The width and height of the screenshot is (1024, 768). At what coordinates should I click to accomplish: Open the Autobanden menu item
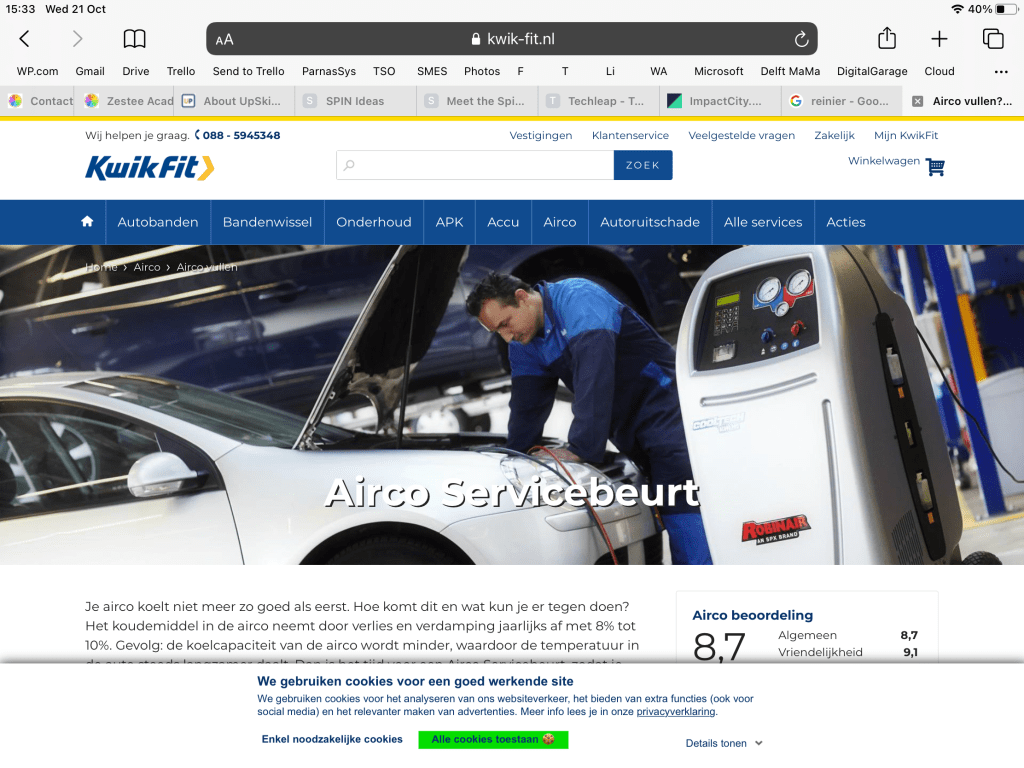point(158,222)
